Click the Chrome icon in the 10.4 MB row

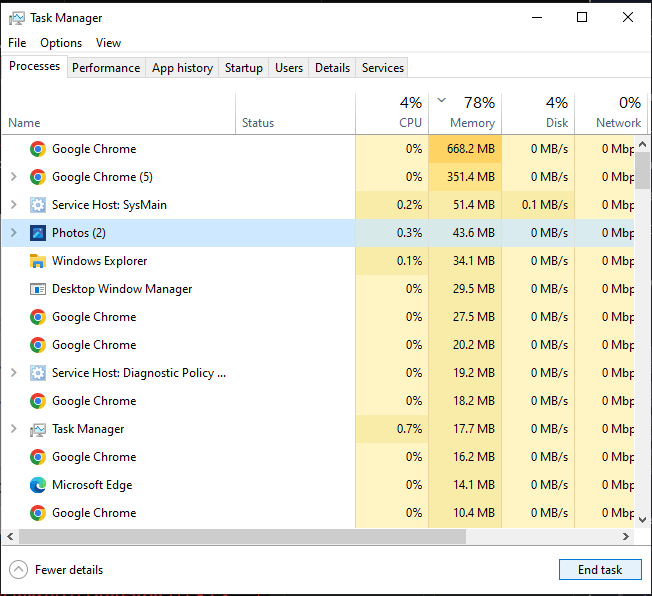tap(38, 513)
